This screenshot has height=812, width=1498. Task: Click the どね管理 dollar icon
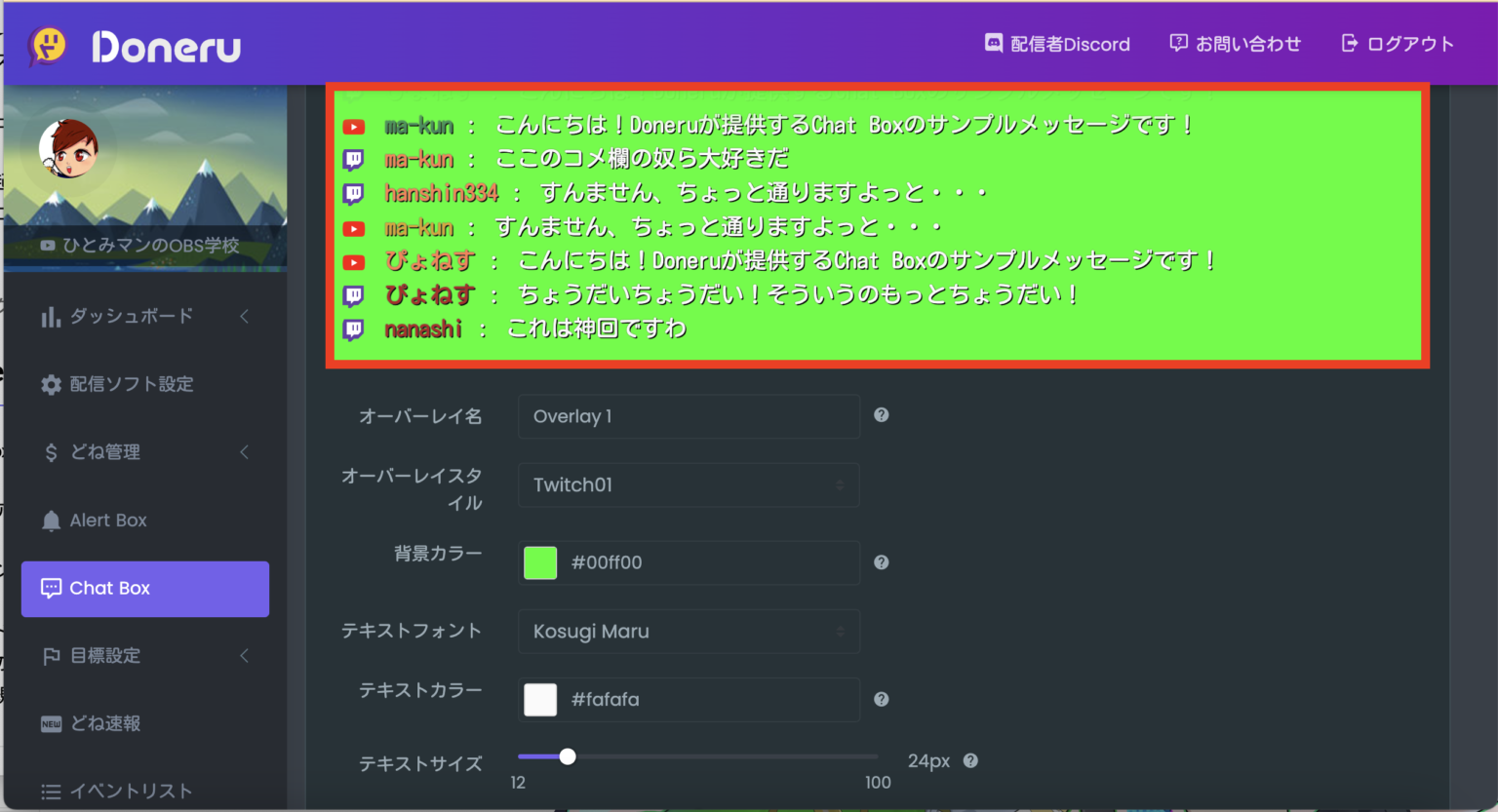click(x=52, y=452)
